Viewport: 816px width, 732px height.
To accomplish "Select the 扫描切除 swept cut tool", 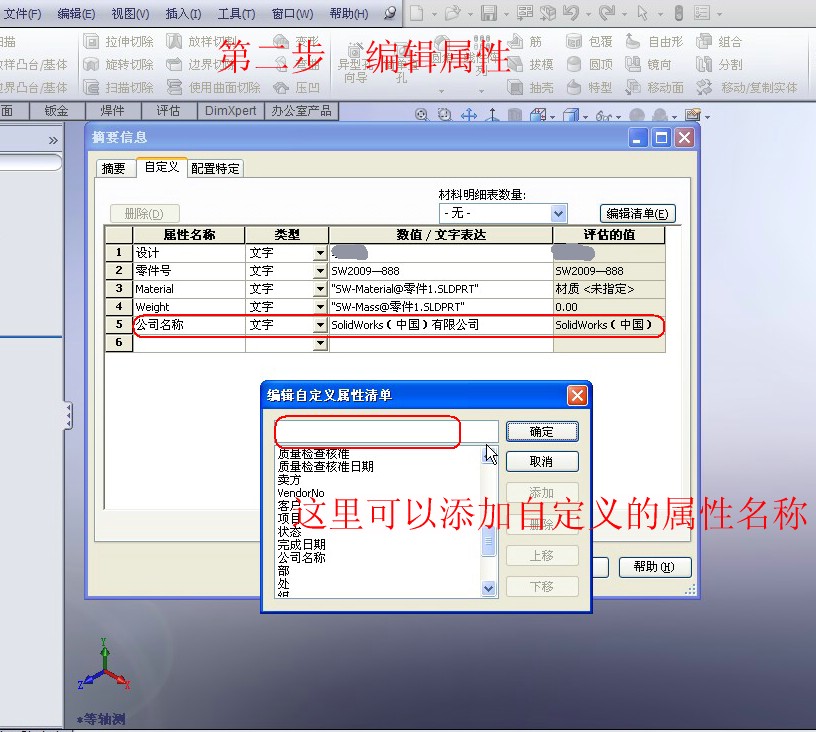I will pyautogui.click(x=119, y=87).
